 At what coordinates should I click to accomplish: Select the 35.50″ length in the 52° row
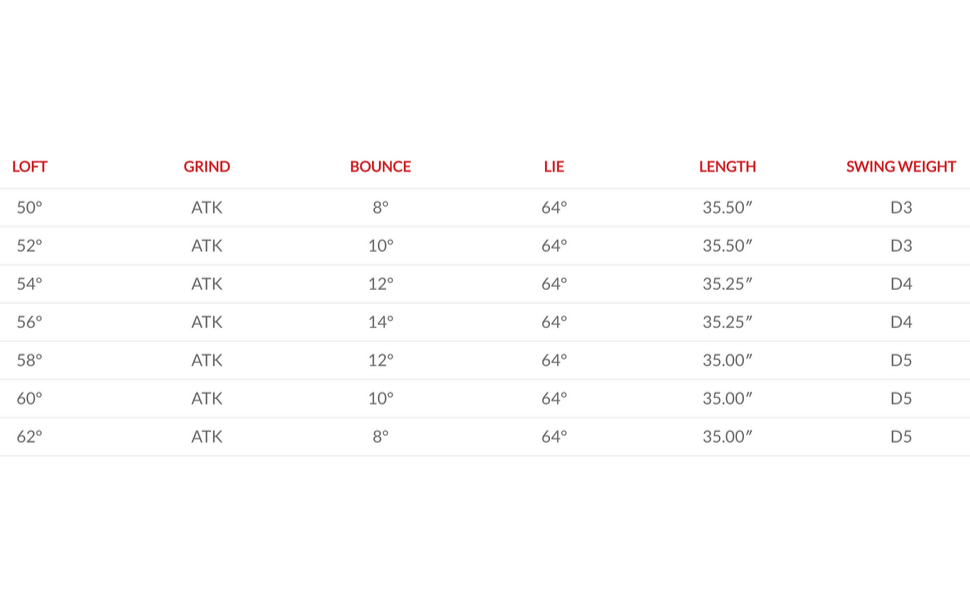[x=727, y=246]
